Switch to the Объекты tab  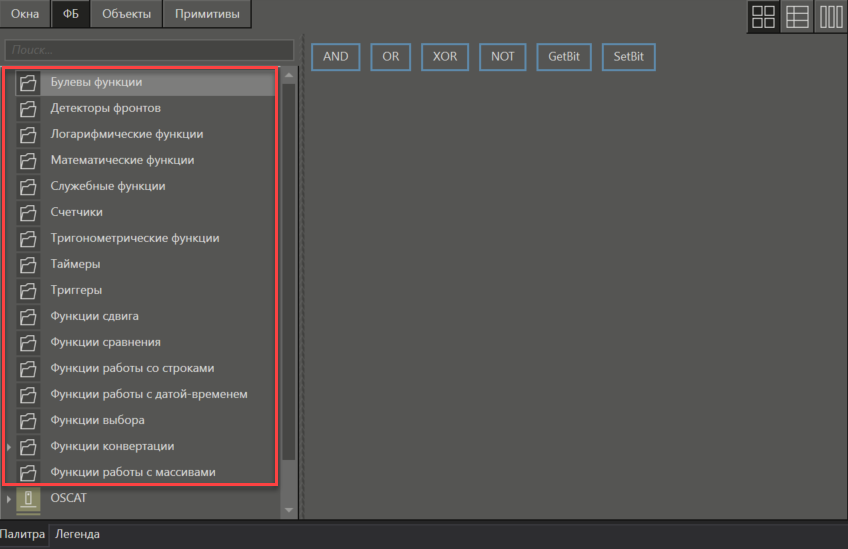point(127,14)
